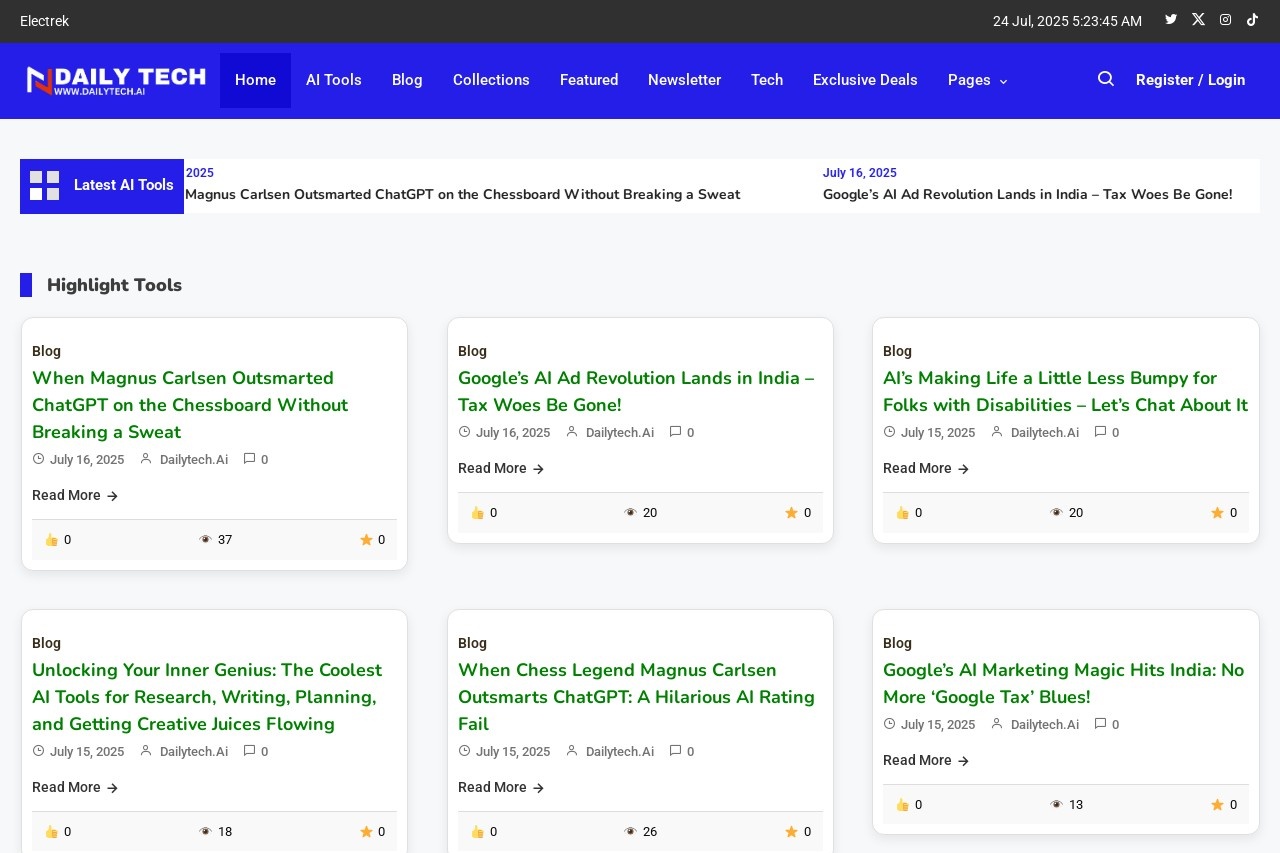Click comment icon on Google's AI Ad Revolution post

[x=675, y=432]
